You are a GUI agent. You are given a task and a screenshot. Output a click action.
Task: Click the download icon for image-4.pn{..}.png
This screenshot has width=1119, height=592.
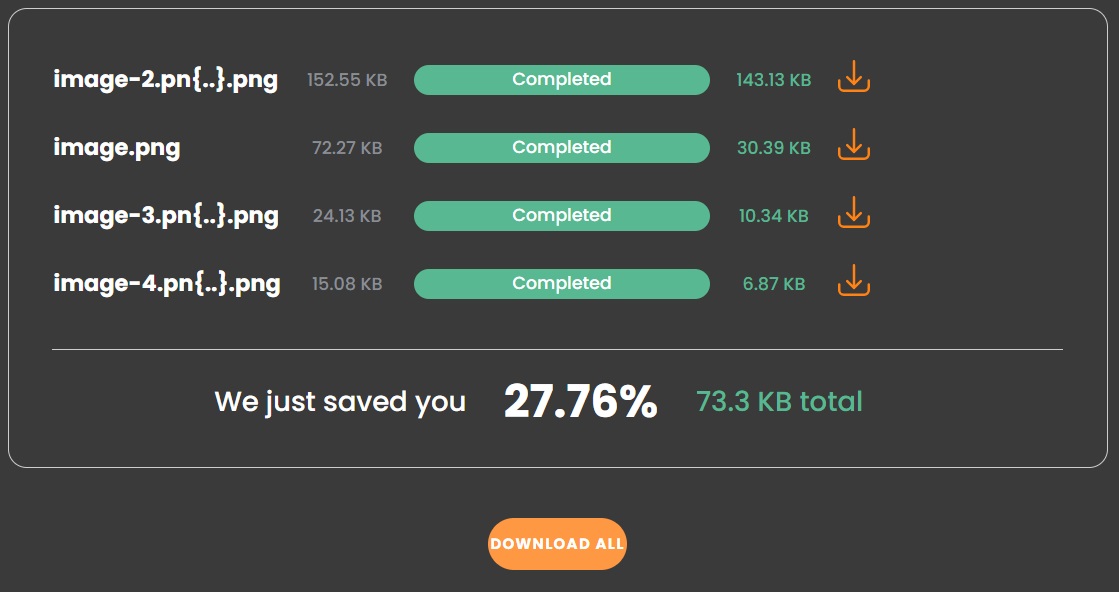click(853, 283)
